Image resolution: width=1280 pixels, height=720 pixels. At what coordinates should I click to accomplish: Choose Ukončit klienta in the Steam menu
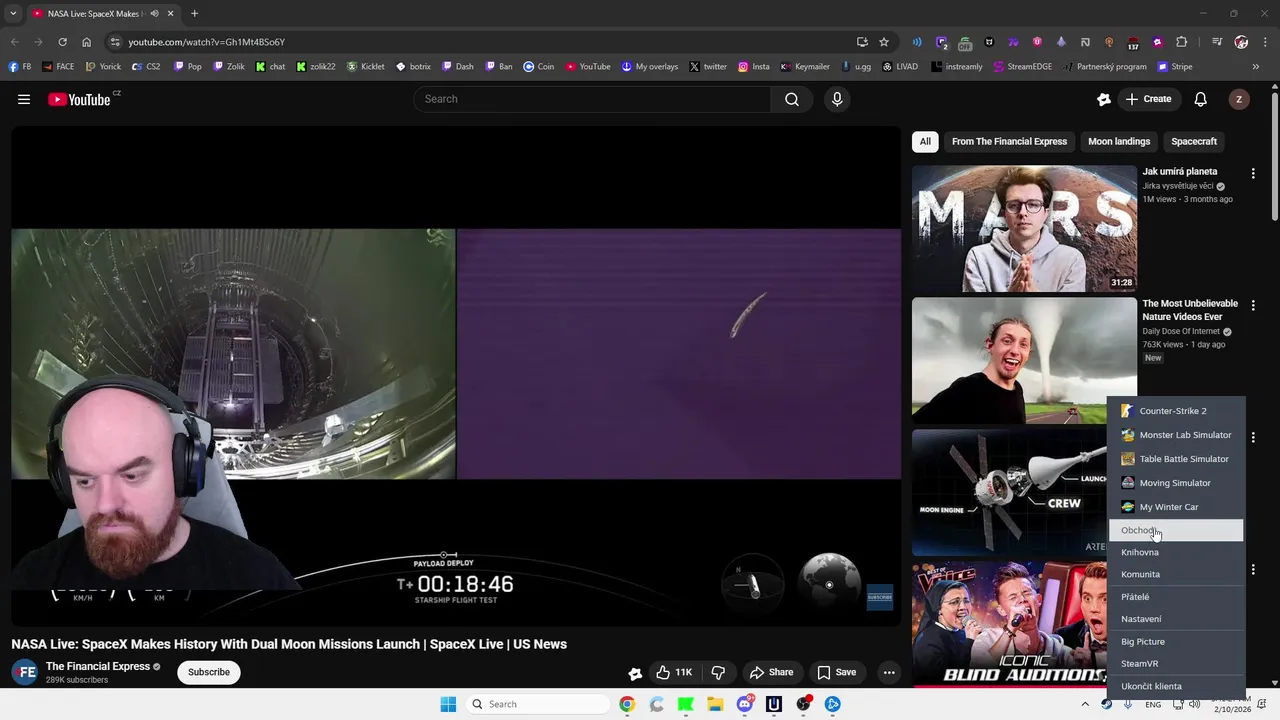[x=1176, y=686]
